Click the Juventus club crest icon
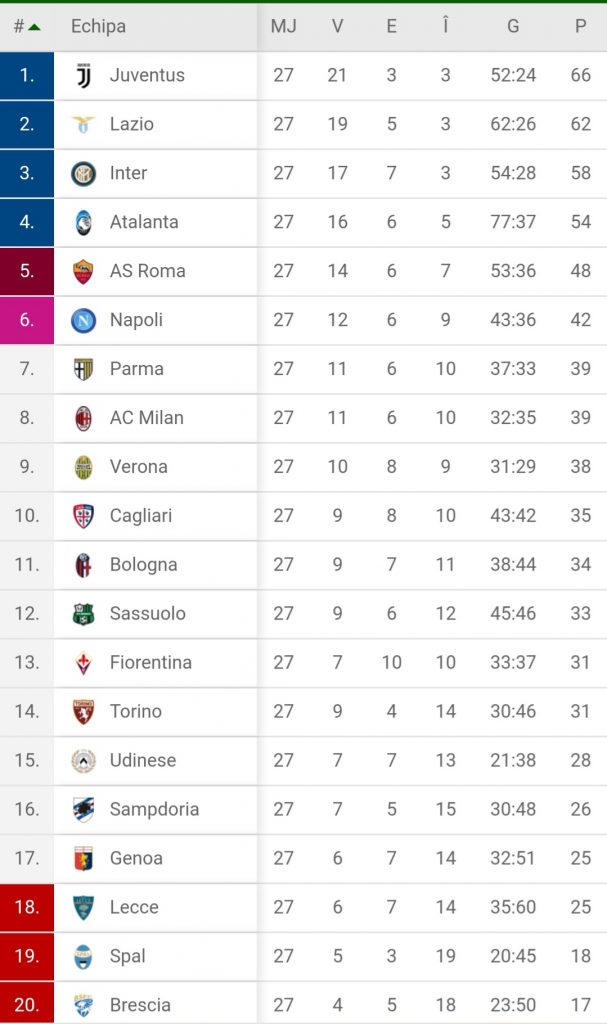 83,75
